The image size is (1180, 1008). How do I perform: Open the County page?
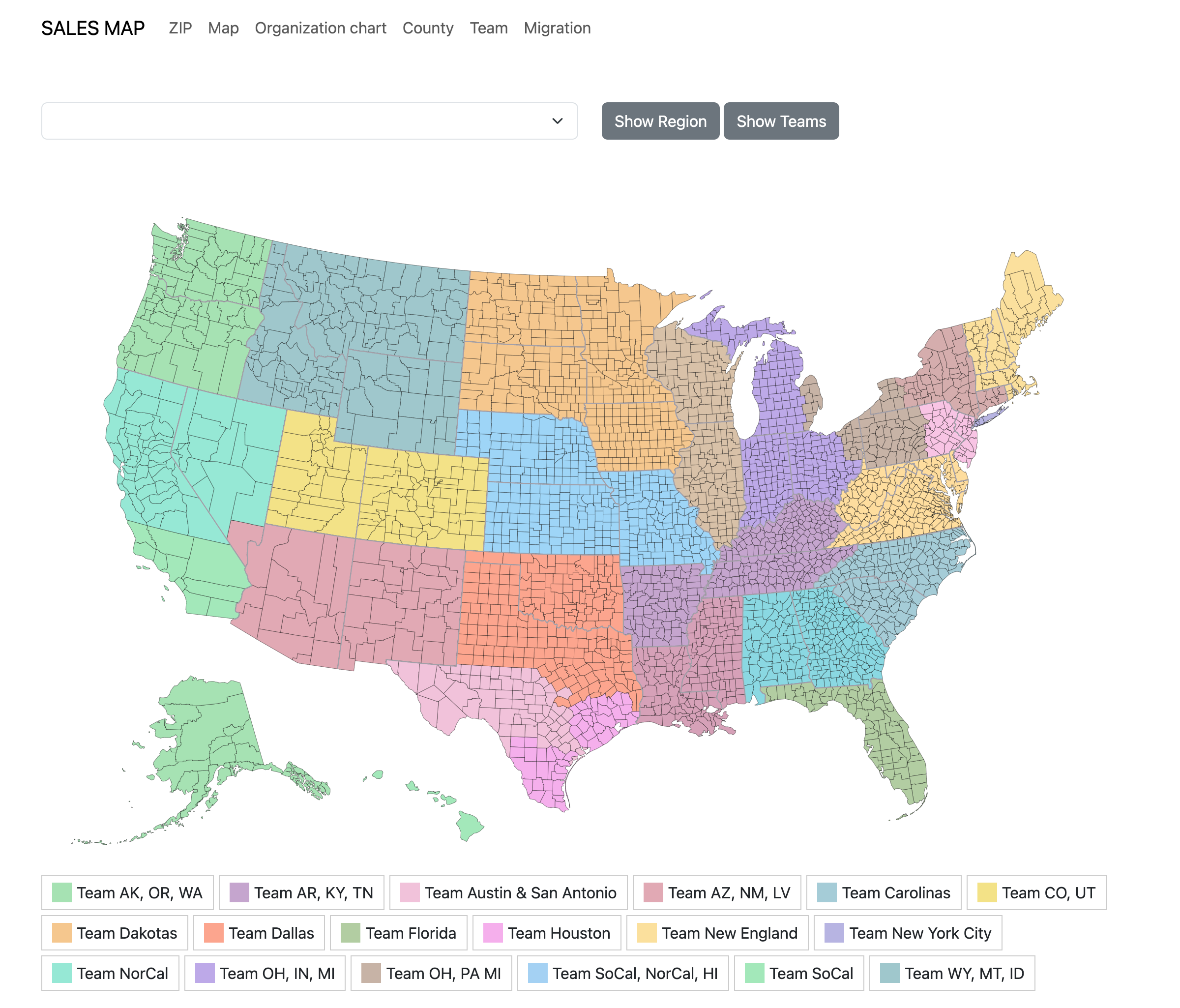click(428, 28)
